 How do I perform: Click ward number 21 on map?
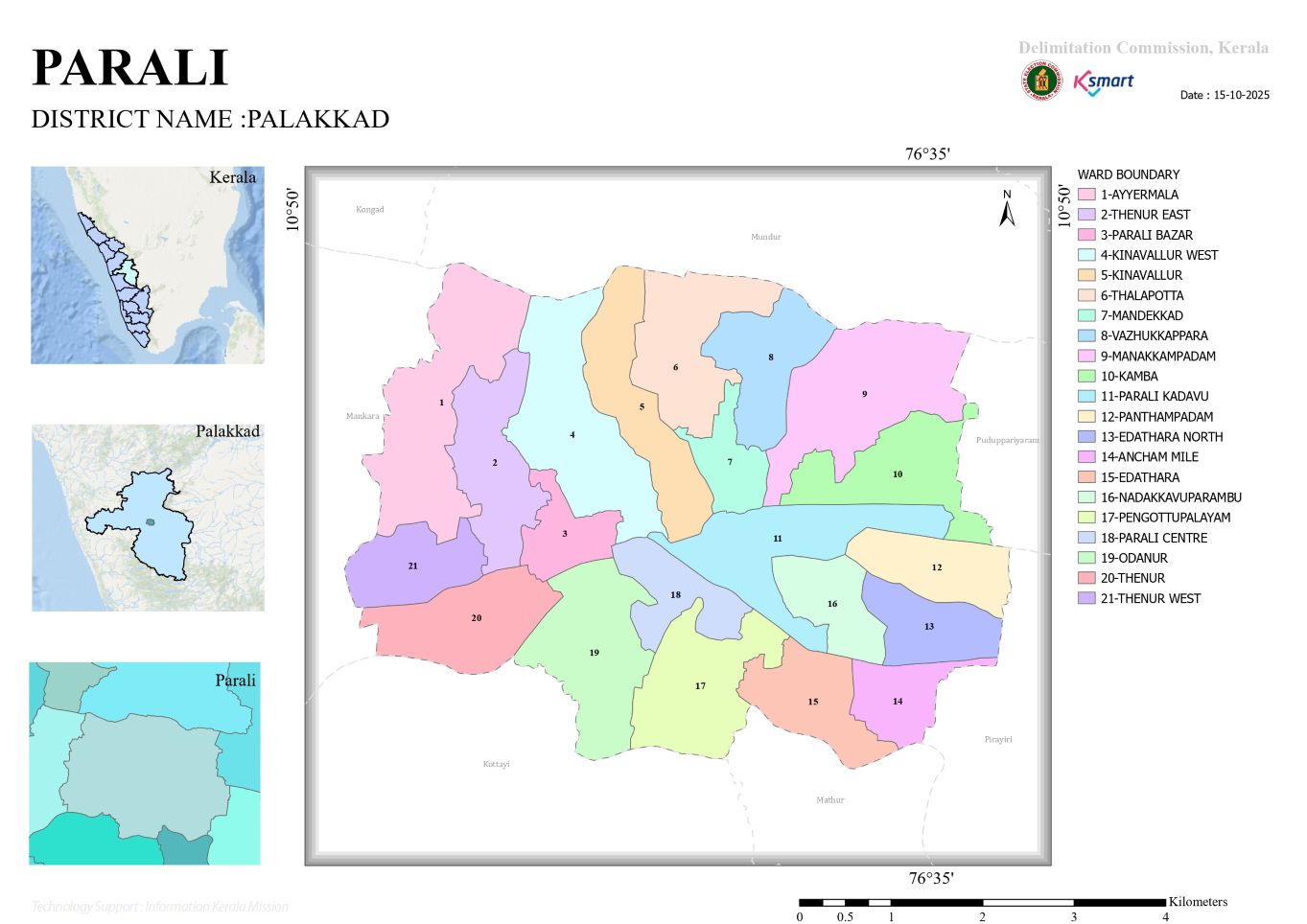(x=413, y=566)
